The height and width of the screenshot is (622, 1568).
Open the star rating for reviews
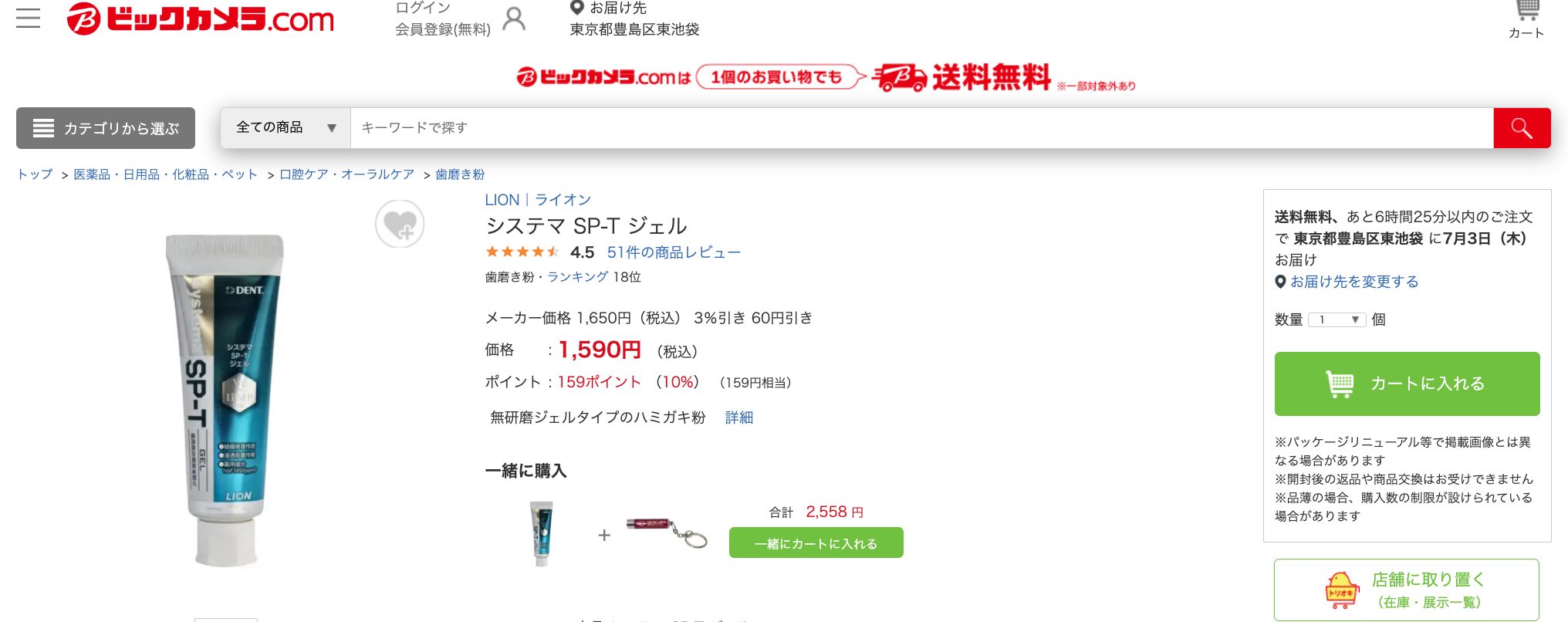522,252
